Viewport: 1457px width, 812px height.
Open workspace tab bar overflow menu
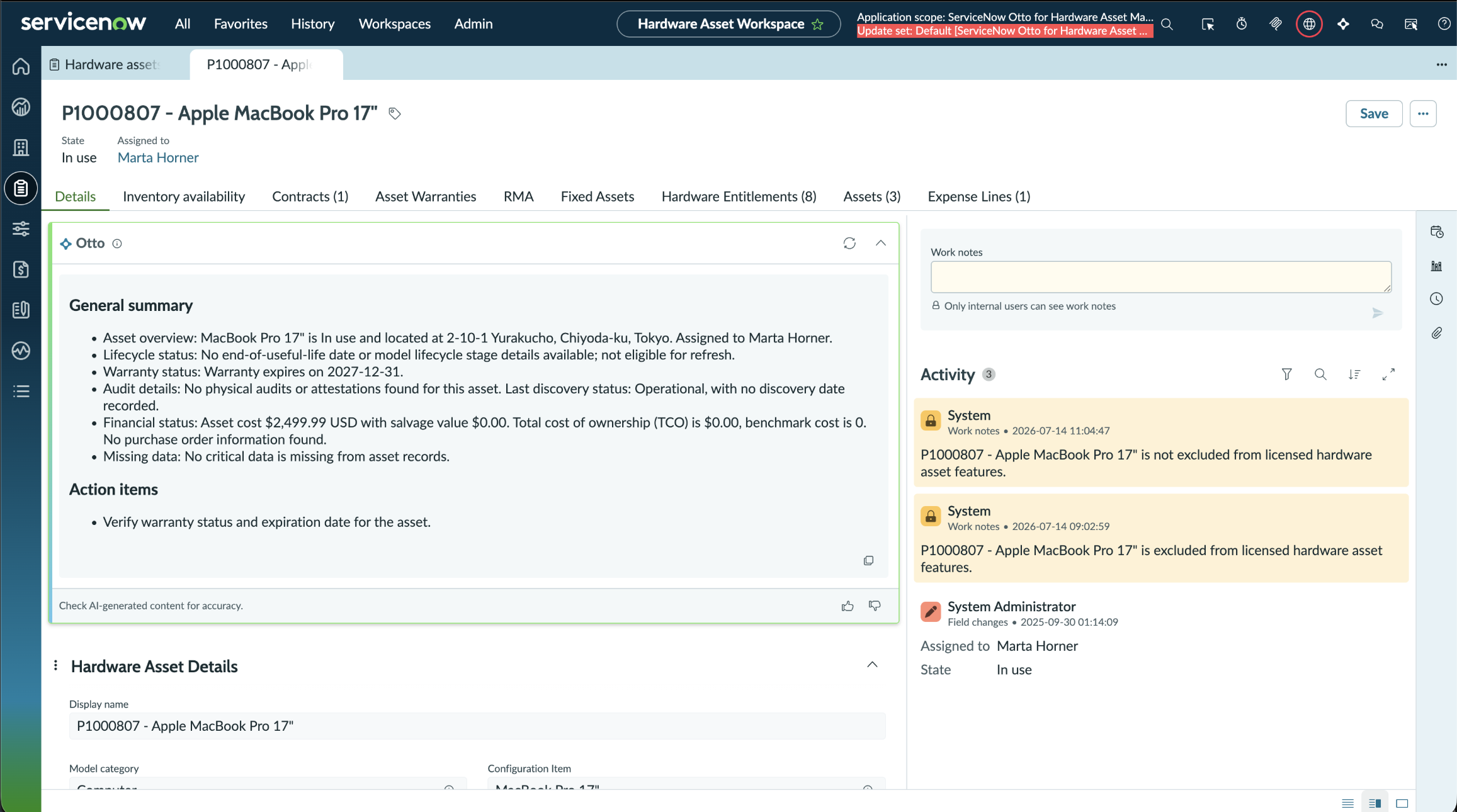(x=1441, y=65)
